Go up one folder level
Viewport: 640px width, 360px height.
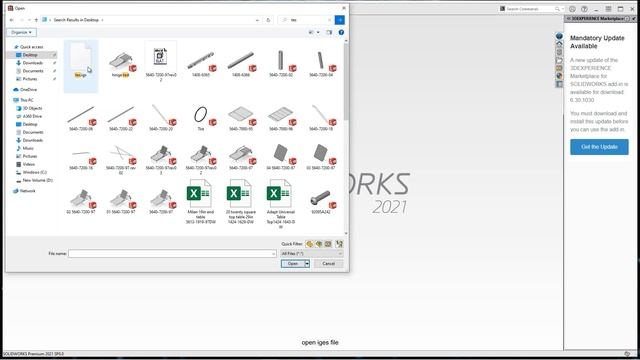coord(36,20)
